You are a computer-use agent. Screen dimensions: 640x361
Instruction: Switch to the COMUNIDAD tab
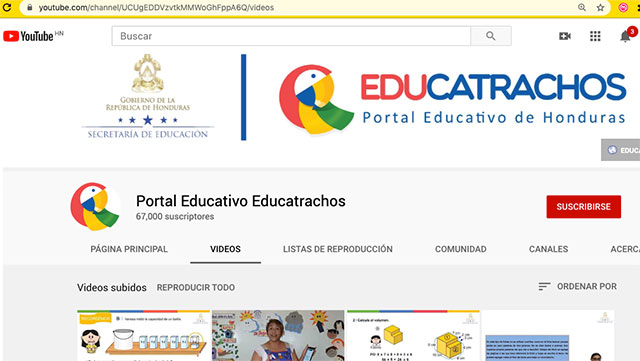tap(461, 249)
